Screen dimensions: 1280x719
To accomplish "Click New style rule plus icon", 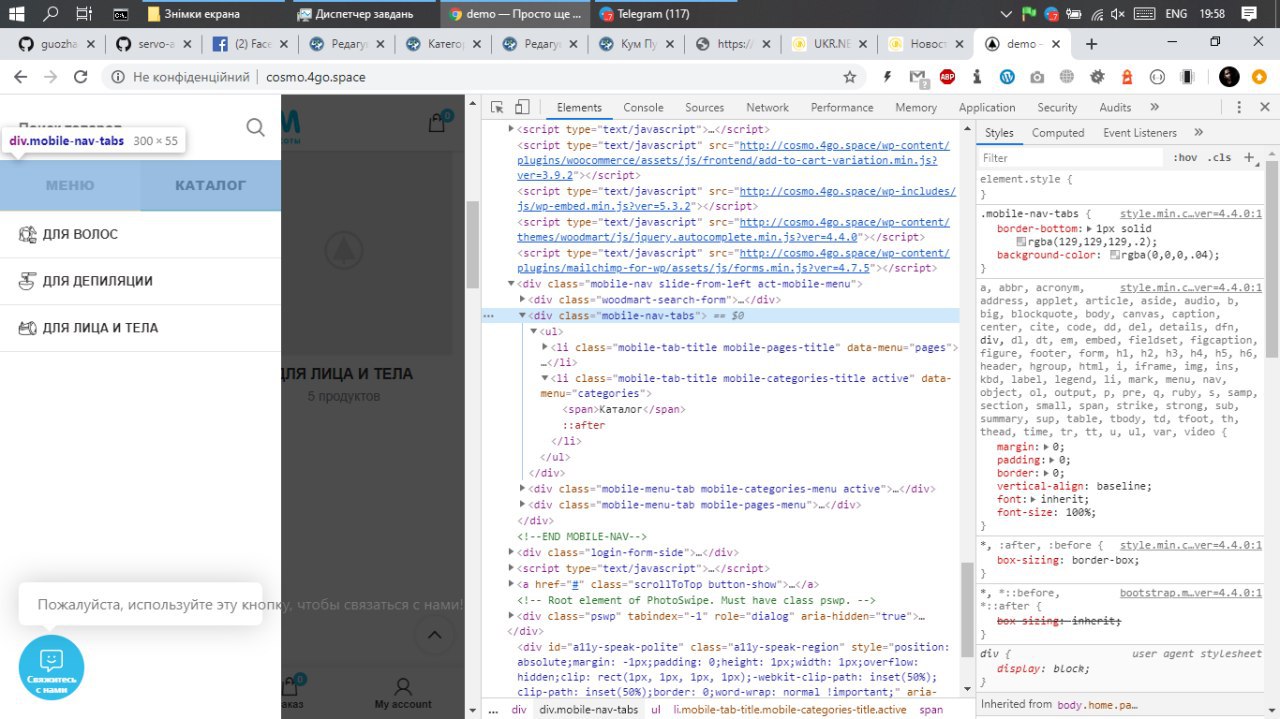I will [x=1248, y=158].
